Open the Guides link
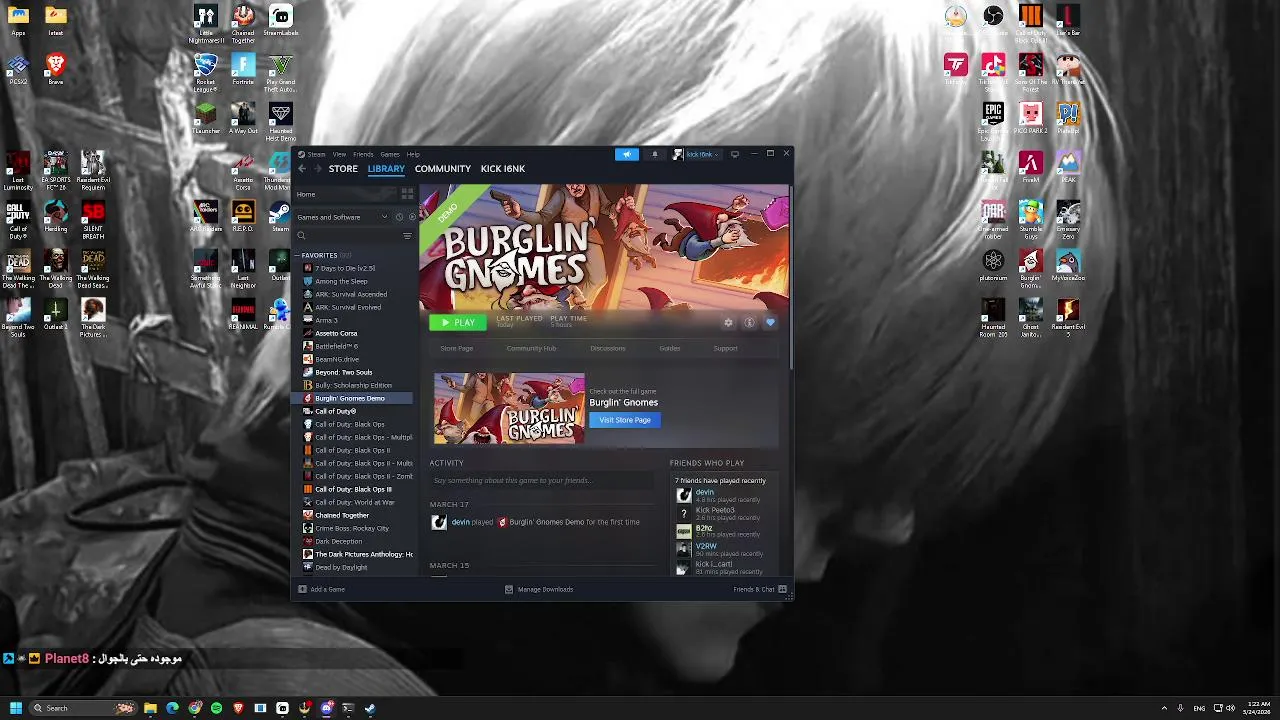Image resolution: width=1280 pixels, height=720 pixels. coord(670,349)
